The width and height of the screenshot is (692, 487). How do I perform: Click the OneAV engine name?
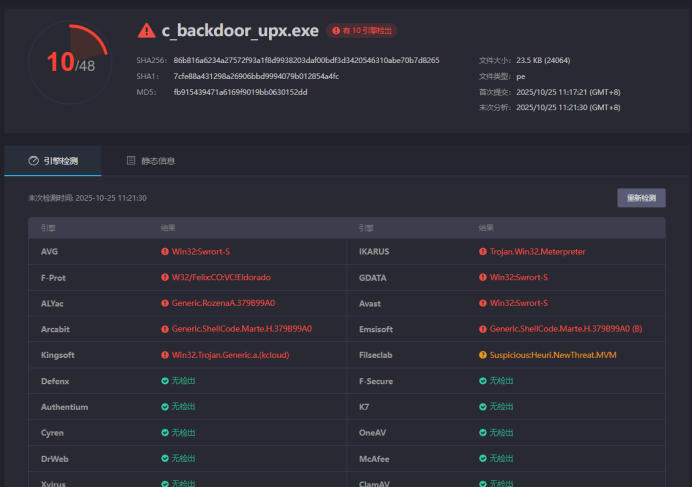point(372,433)
